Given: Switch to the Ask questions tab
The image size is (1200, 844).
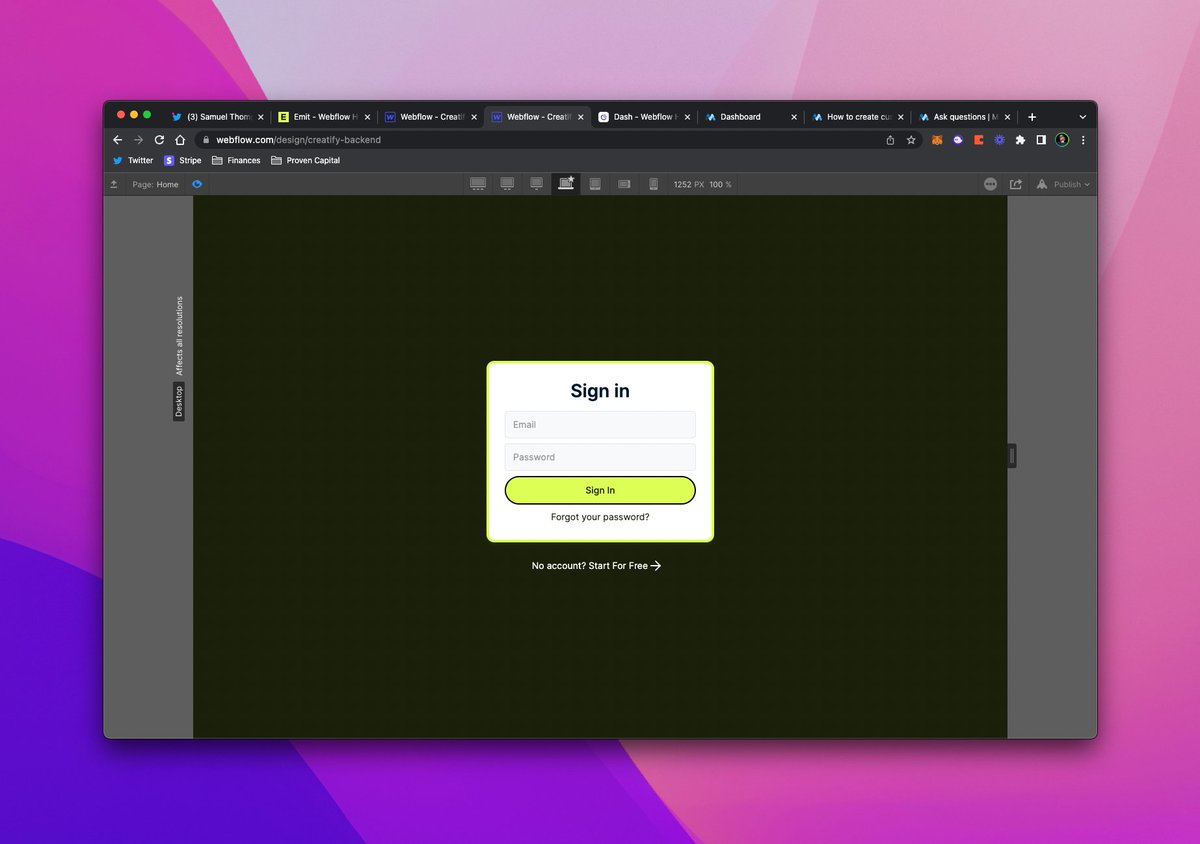Looking at the screenshot, I should (963, 117).
